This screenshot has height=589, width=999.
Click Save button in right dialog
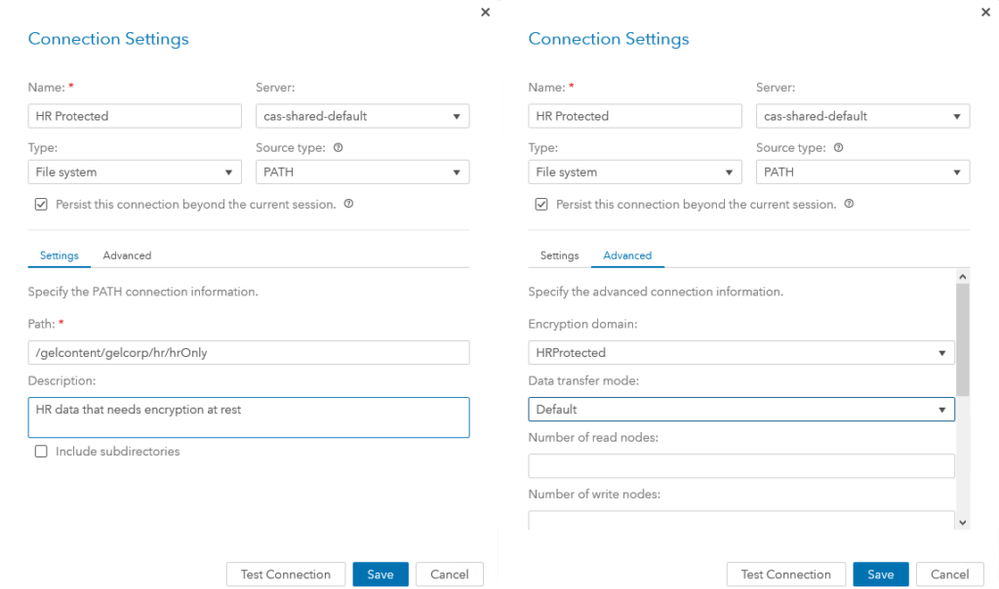point(880,574)
